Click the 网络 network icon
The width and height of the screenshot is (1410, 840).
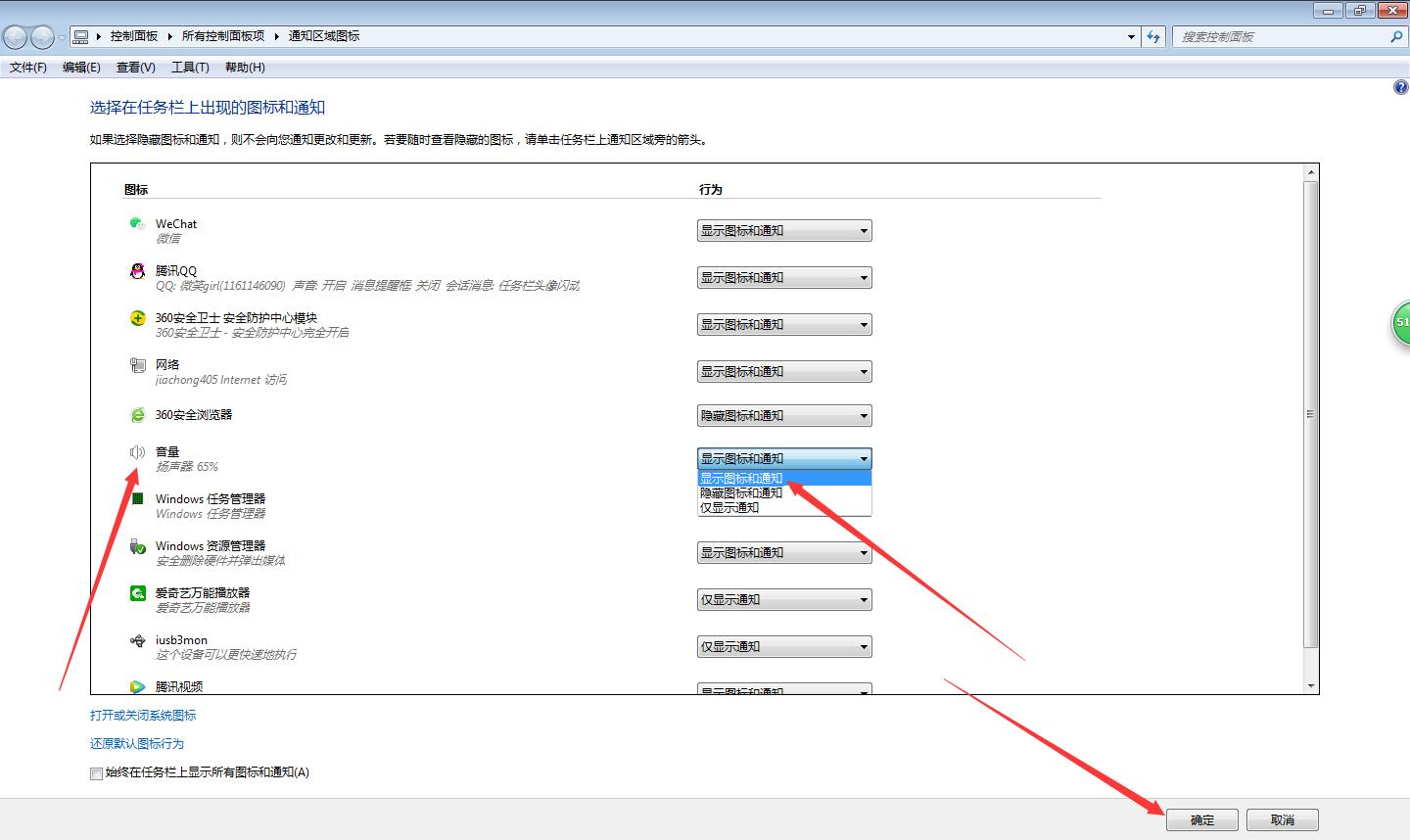137,365
